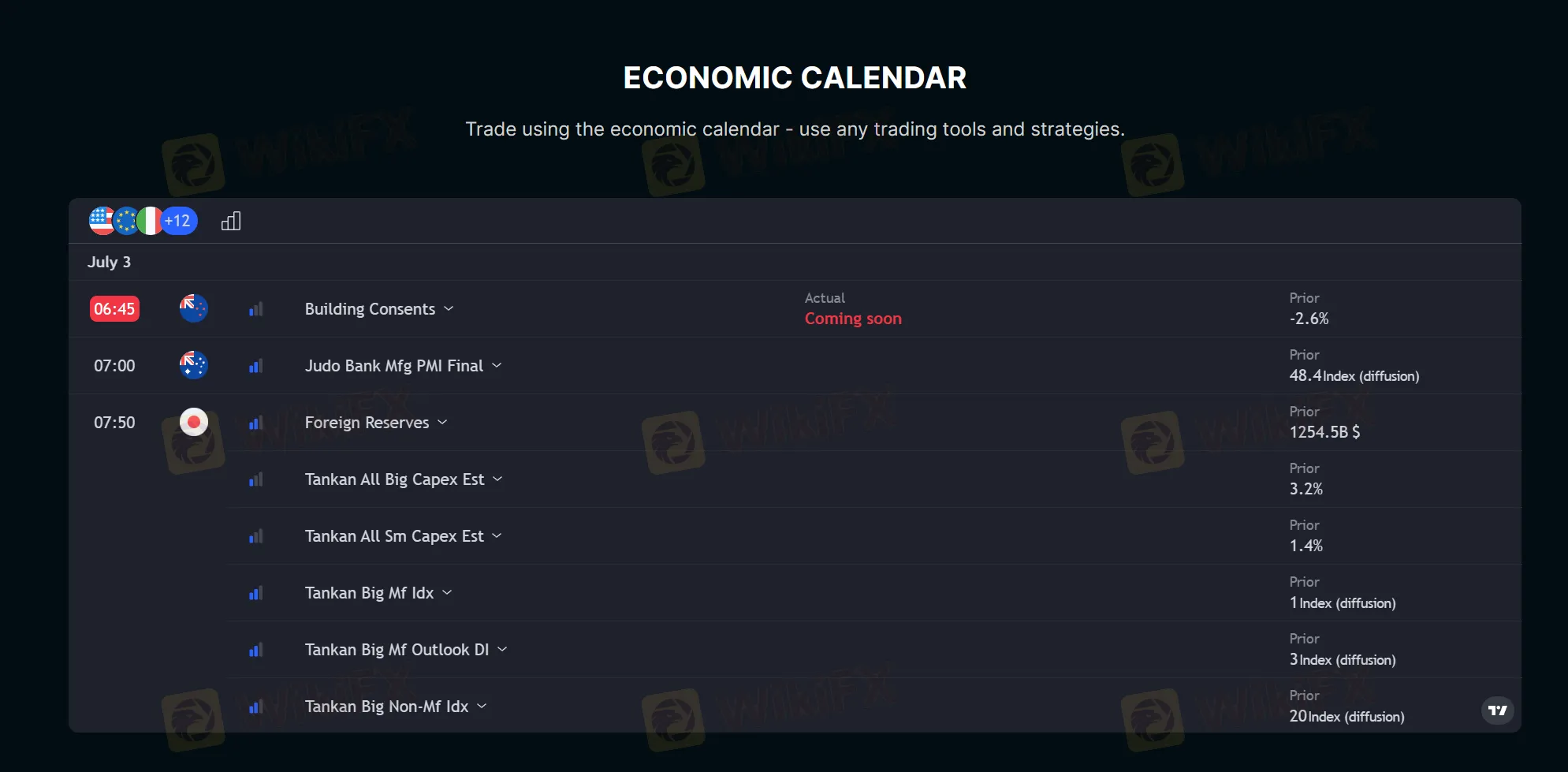Click the 06:45 red time badge
The width and height of the screenshot is (1568, 772).
[114, 308]
